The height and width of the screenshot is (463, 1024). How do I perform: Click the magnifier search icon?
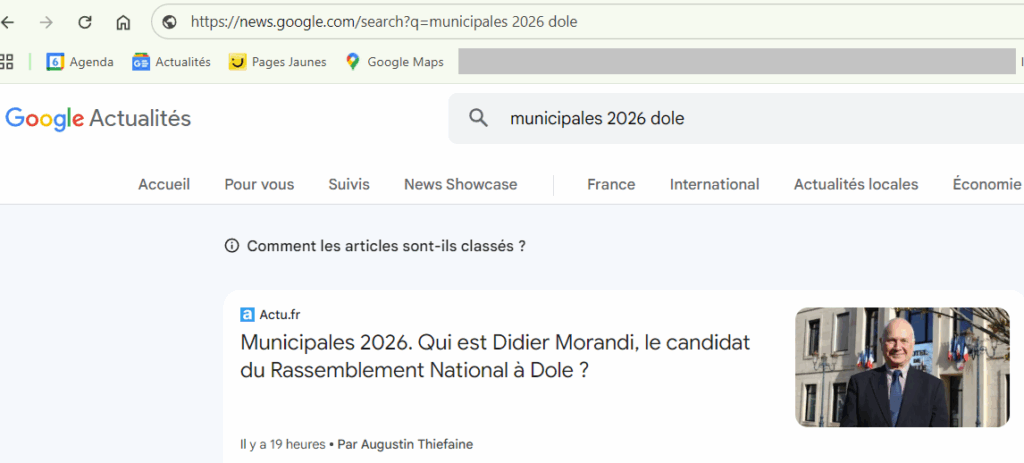coord(479,118)
